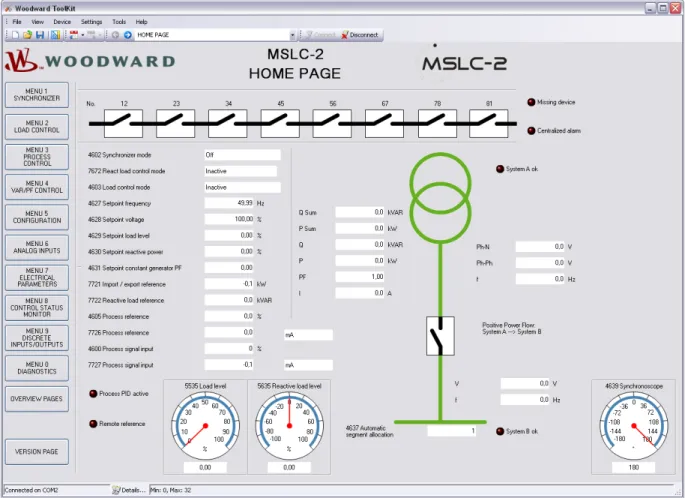Image resolution: width=685 pixels, height=498 pixels.
Task: Click the 5635 Reactive load level gauge
Action: [289, 425]
